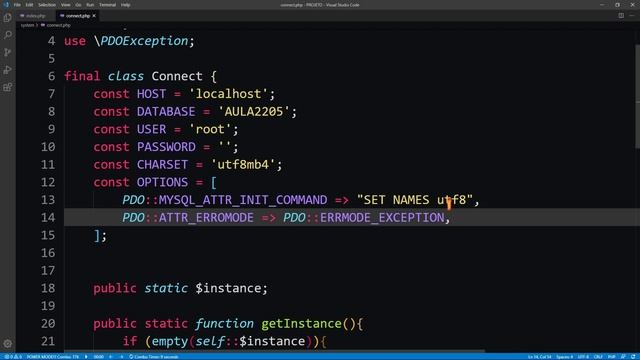Click line number 14 in gutter

pos(48,218)
